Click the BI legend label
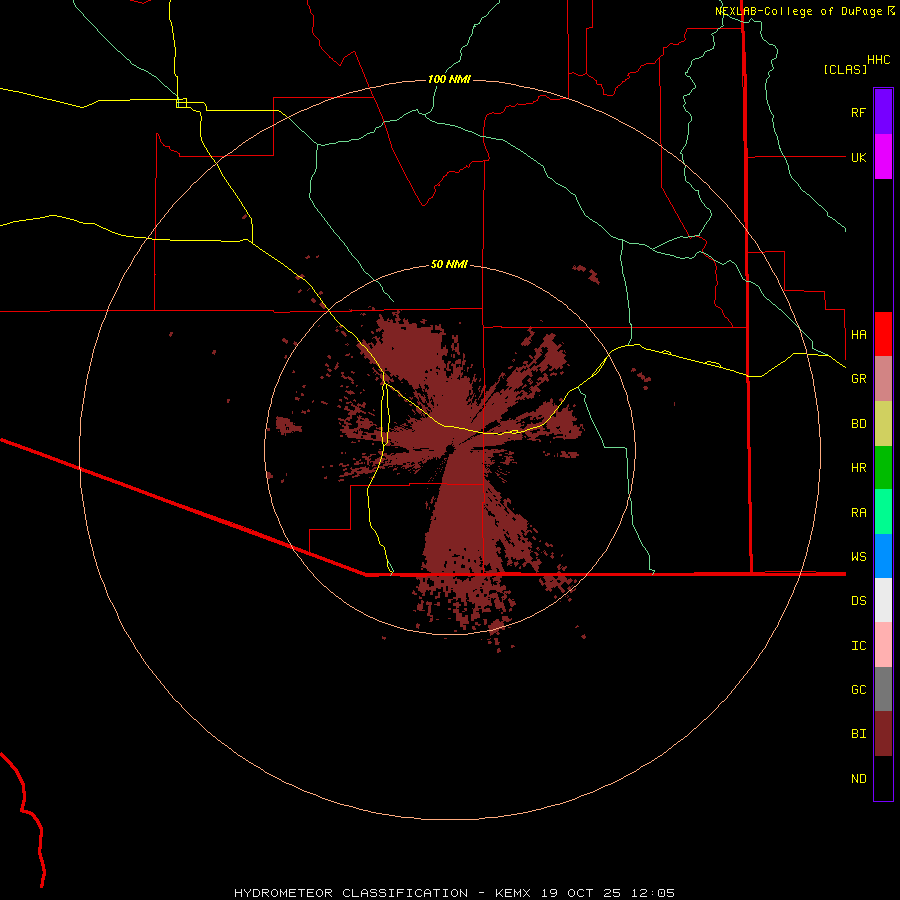 pos(858,734)
